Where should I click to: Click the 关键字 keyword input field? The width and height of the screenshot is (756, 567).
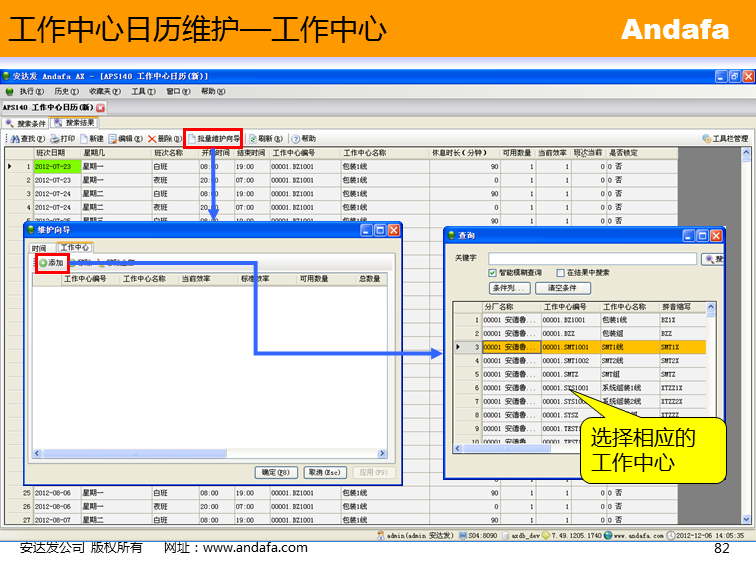pos(592,259)
